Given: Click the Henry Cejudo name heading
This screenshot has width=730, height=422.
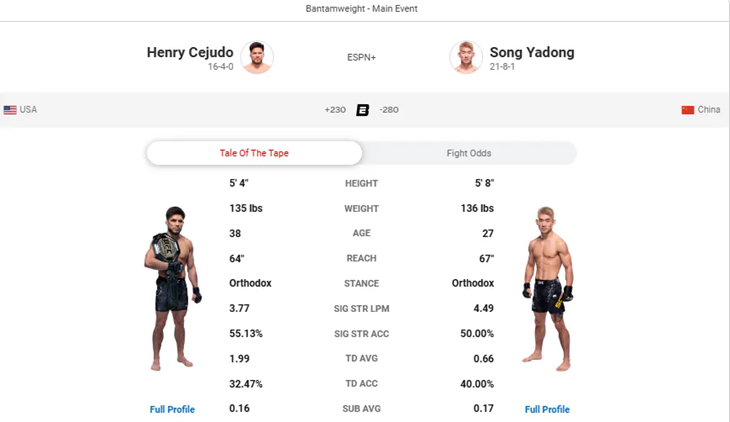Looking at the screenshot, I should point(190,52).
